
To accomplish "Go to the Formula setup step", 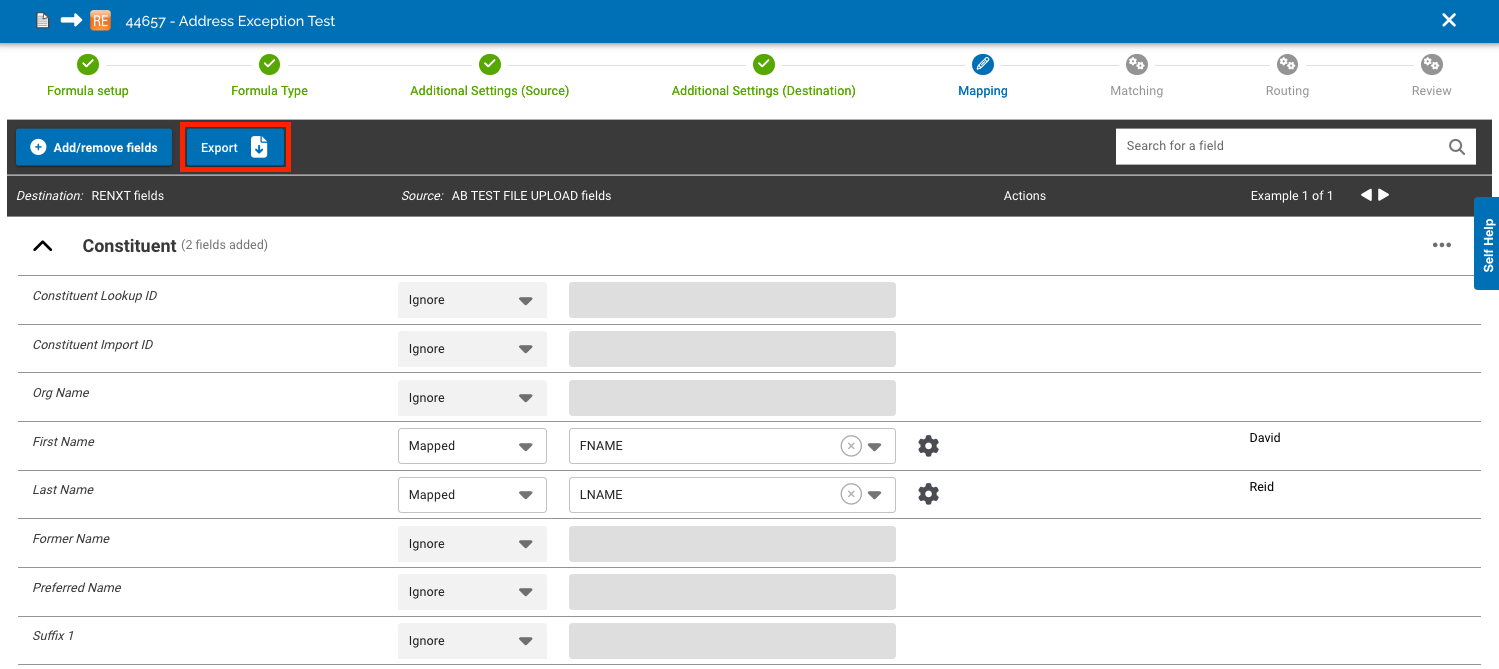I will click(88, 66).
